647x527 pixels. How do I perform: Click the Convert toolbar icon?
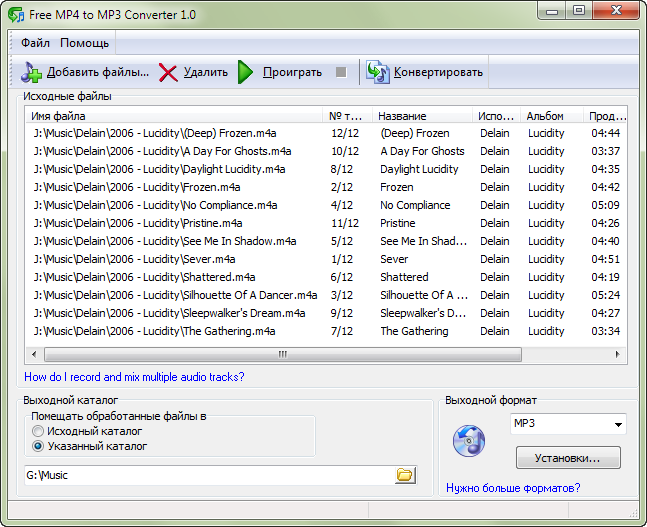(378, 72)
